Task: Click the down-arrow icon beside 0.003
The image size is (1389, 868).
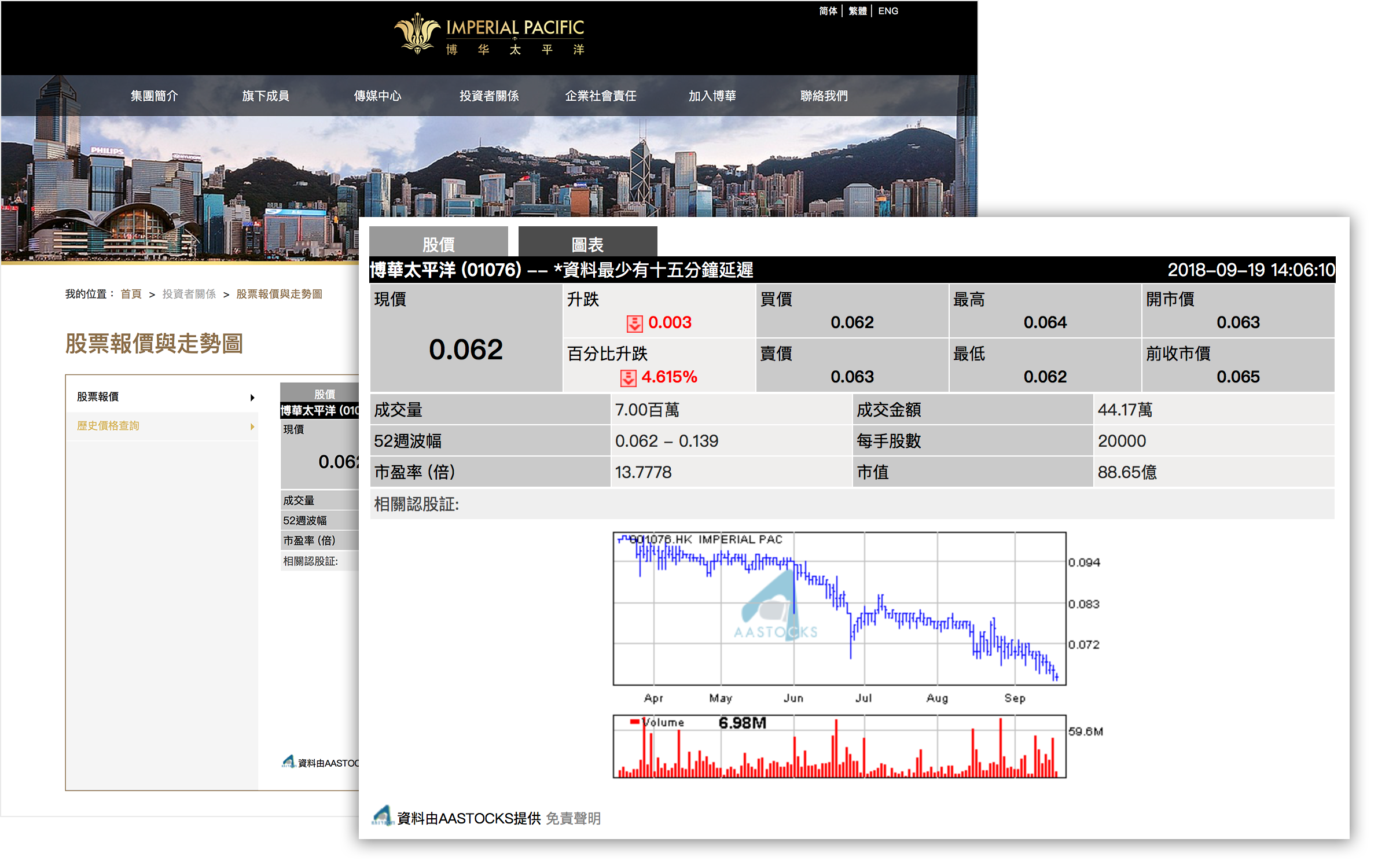Action: tap(634, 323)
